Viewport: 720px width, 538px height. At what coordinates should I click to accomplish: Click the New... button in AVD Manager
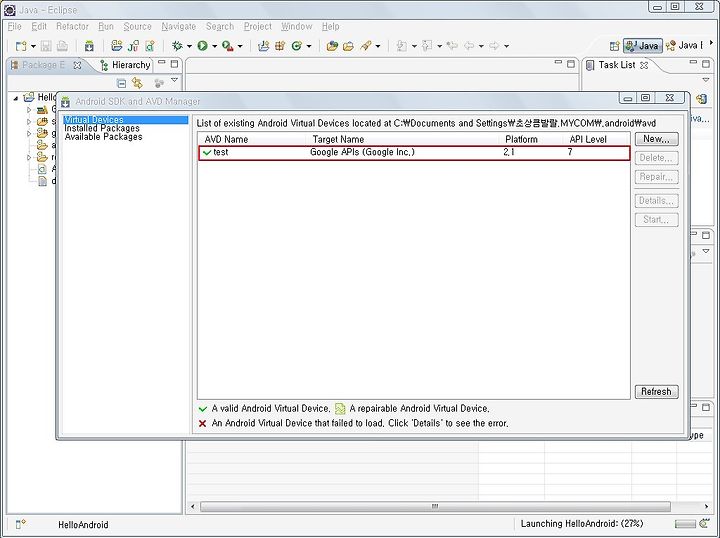[x=656, y=139]
